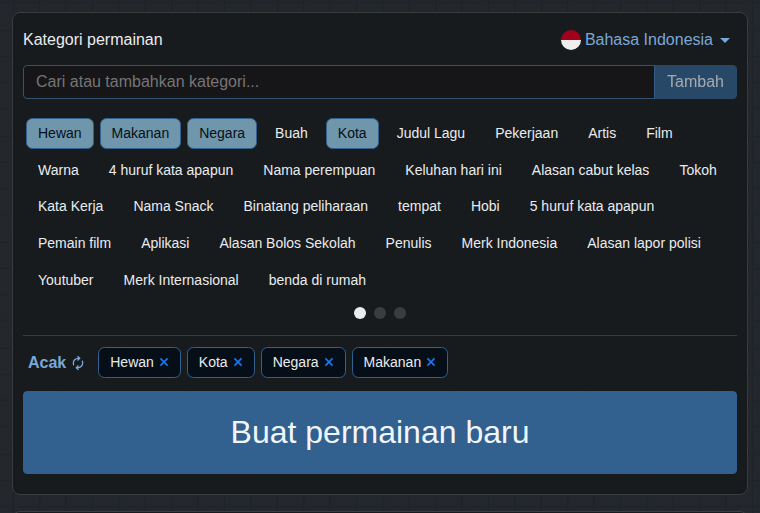
Task: Select the Aplikasi category
Action: [x=165, y=243]
